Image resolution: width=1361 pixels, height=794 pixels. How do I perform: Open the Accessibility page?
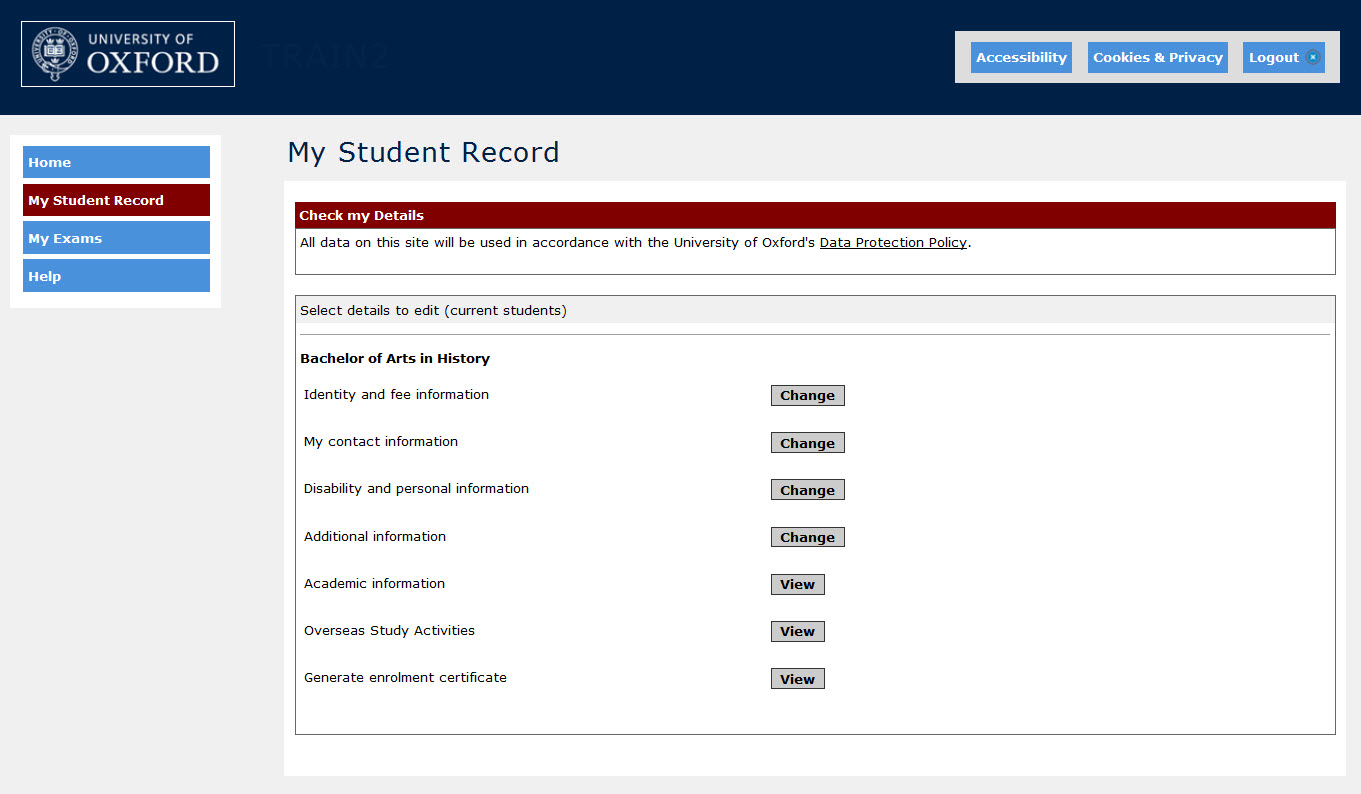tap(1021, 57)
